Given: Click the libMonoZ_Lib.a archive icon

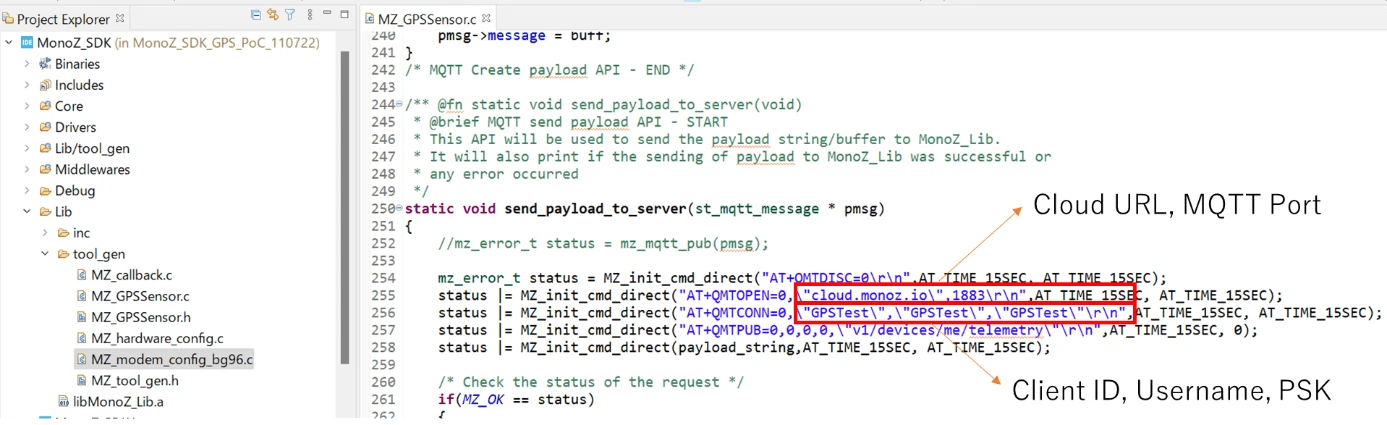Looking at the screenshot, I should tap(64, 401).
